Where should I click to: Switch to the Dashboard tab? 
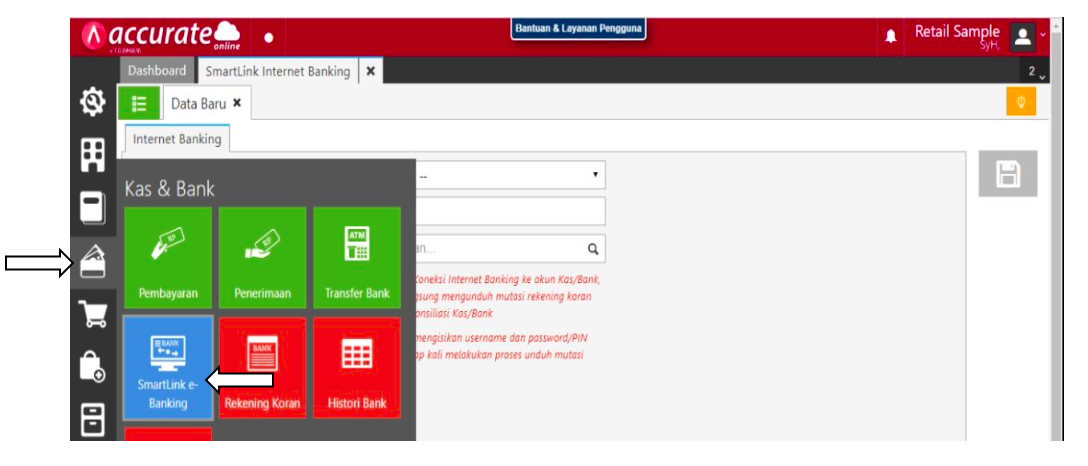click(158, 71)
